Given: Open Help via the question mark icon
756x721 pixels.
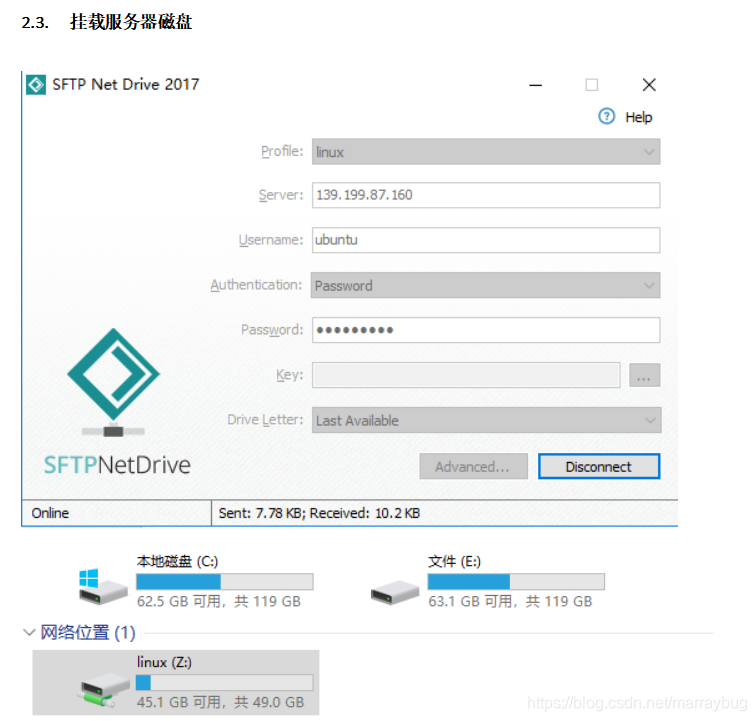Looking at the screenshot, I should [x=607, y=116].
